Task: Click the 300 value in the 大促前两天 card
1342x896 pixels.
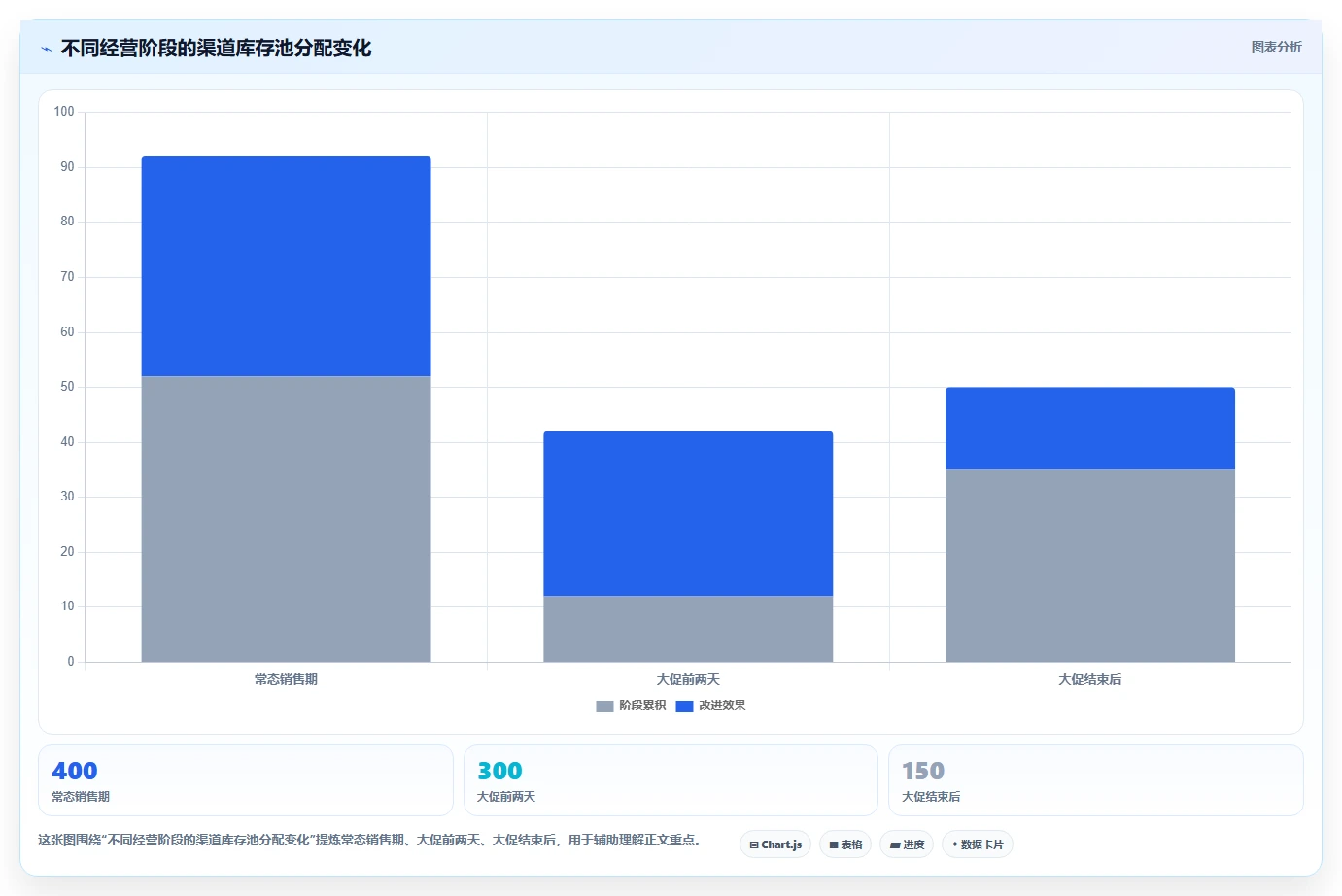Action: [499, 771]
